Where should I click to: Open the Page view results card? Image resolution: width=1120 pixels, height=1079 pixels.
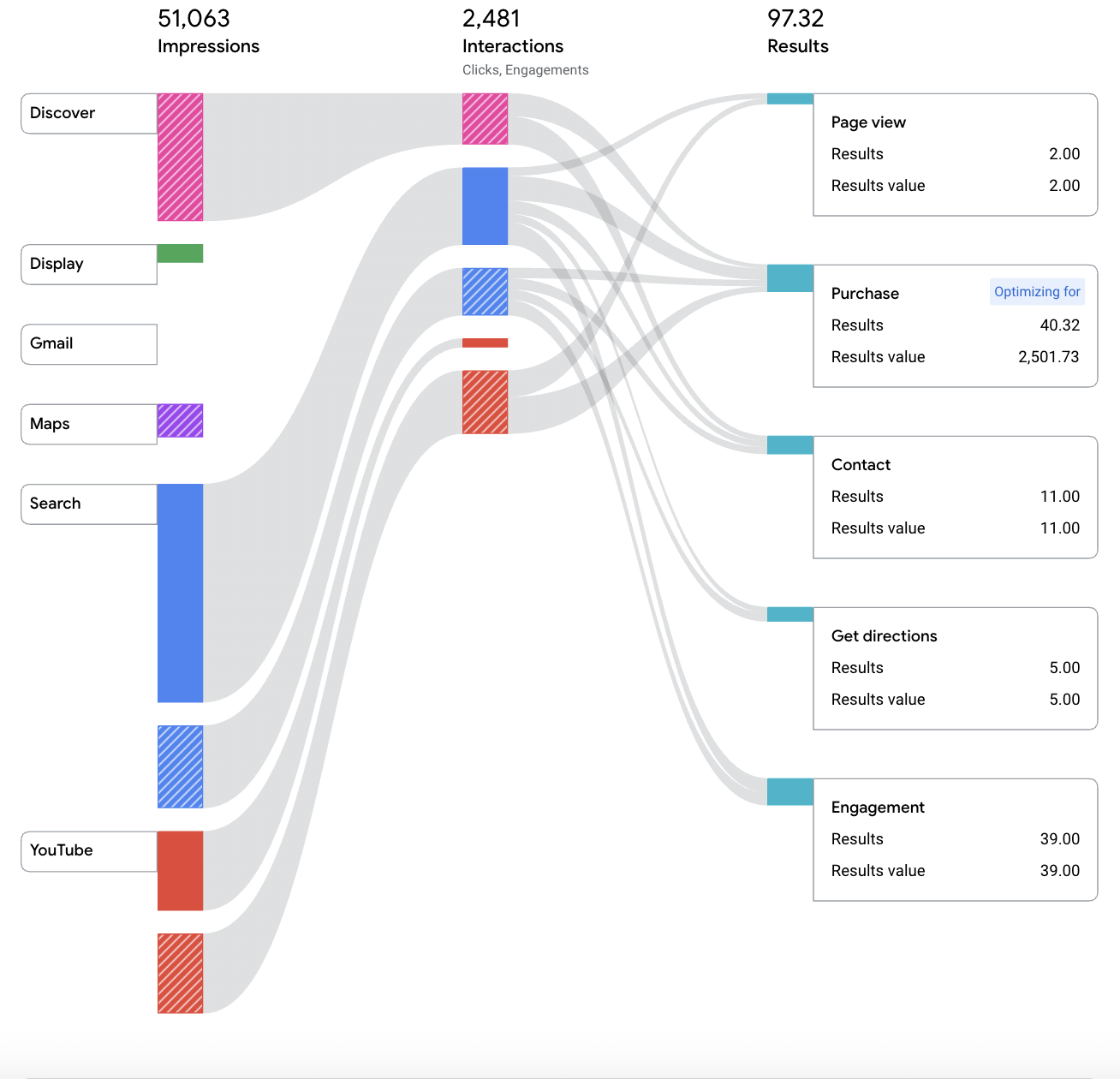(955, 155)
